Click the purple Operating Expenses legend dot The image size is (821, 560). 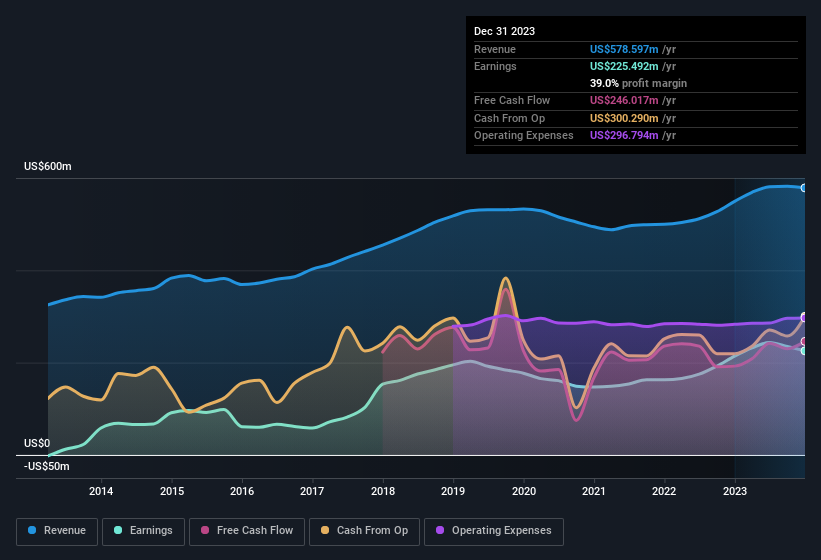coord(440,530)
